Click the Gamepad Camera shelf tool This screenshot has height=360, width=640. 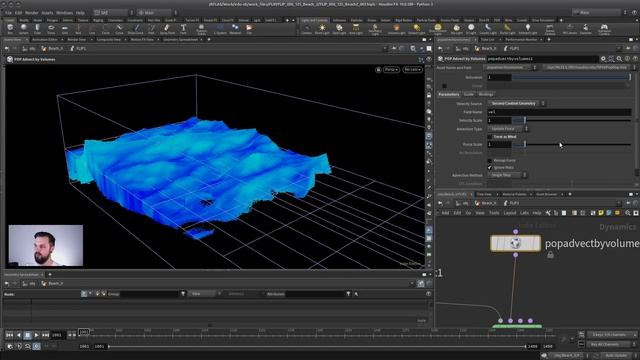pos(604,29)
